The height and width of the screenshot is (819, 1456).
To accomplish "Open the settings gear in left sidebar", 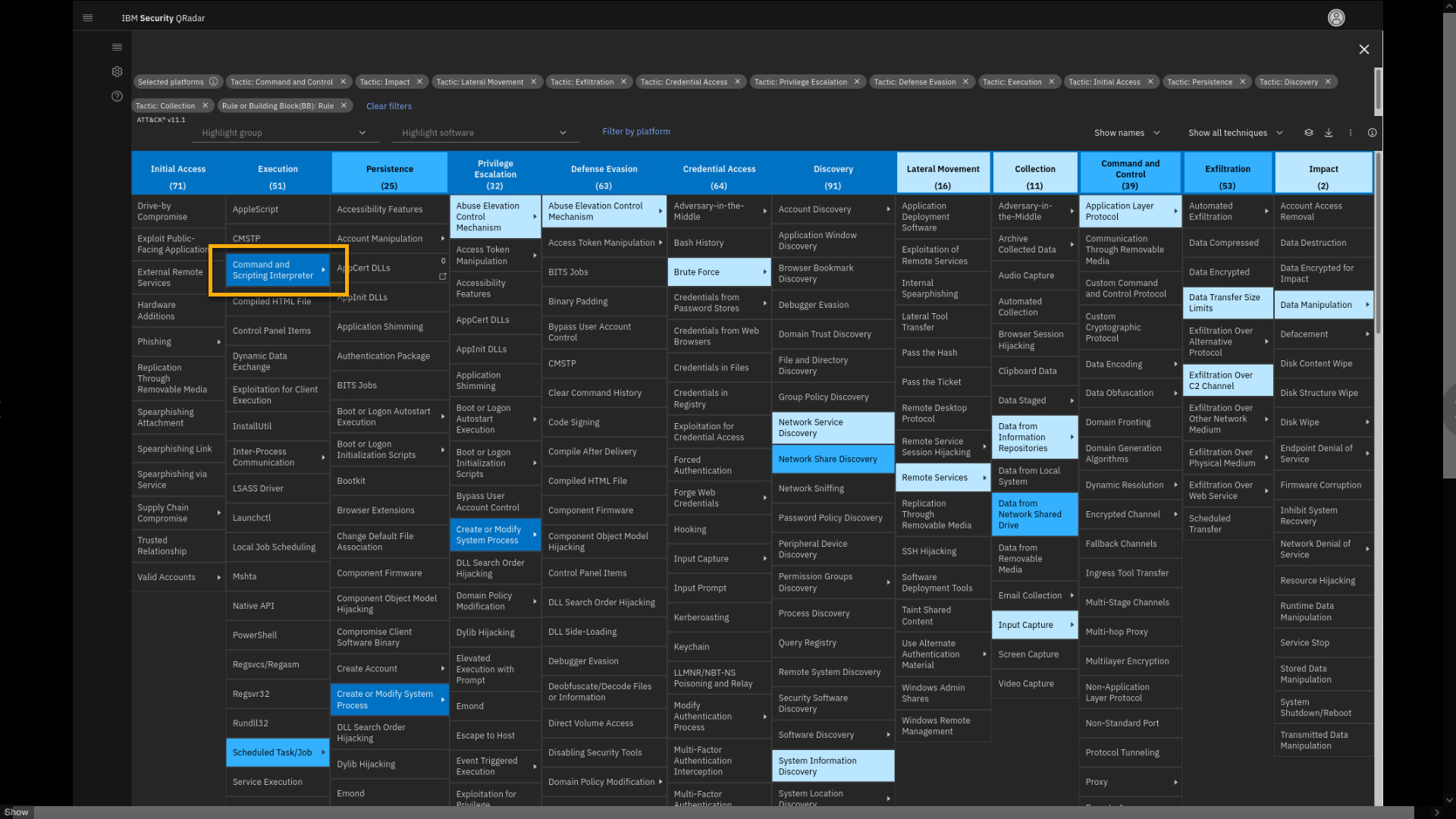I will pos(117,72).
